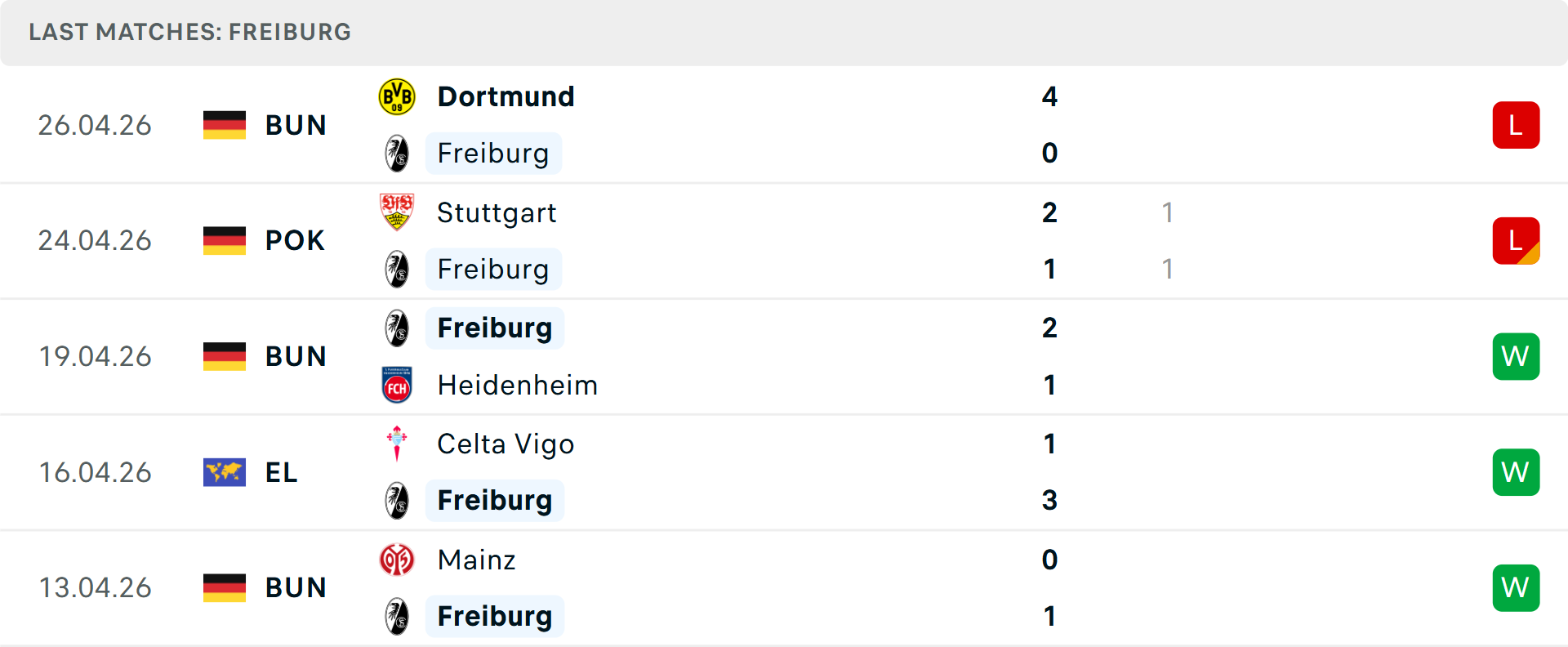Screen dimensions: 1568x647
Task: Click the Dortmund club crest
Action: tap(397, 96)
